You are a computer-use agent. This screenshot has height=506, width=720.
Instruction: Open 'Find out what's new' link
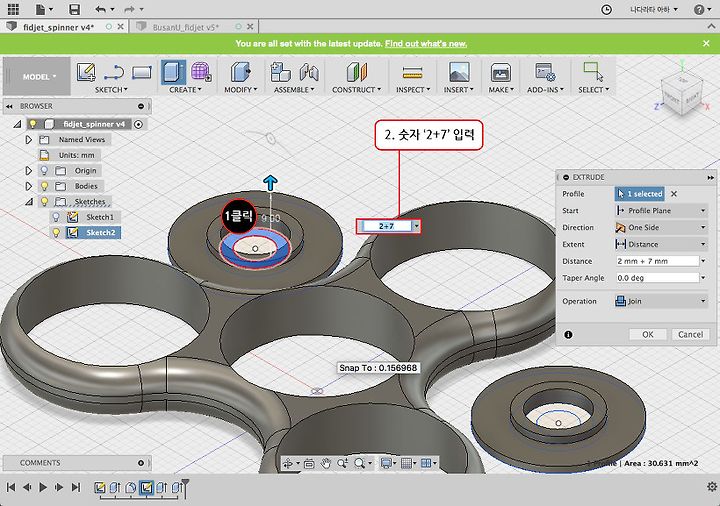[x=426, y=44]
